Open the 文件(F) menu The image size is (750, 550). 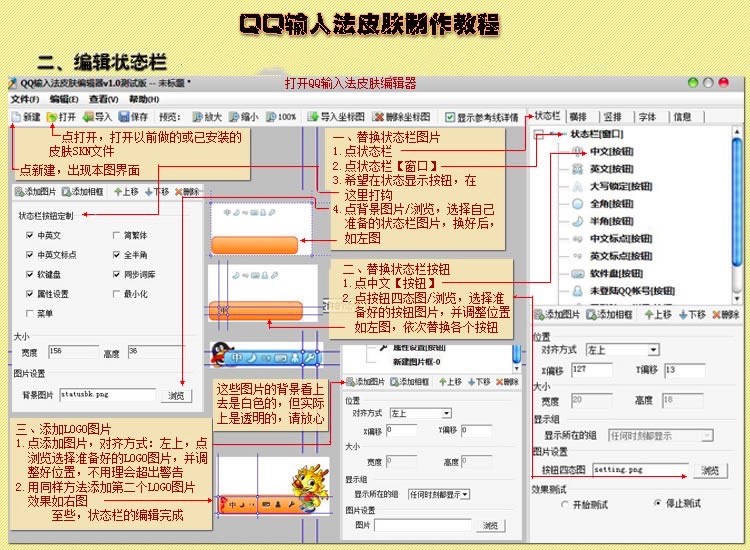[25, 99]
